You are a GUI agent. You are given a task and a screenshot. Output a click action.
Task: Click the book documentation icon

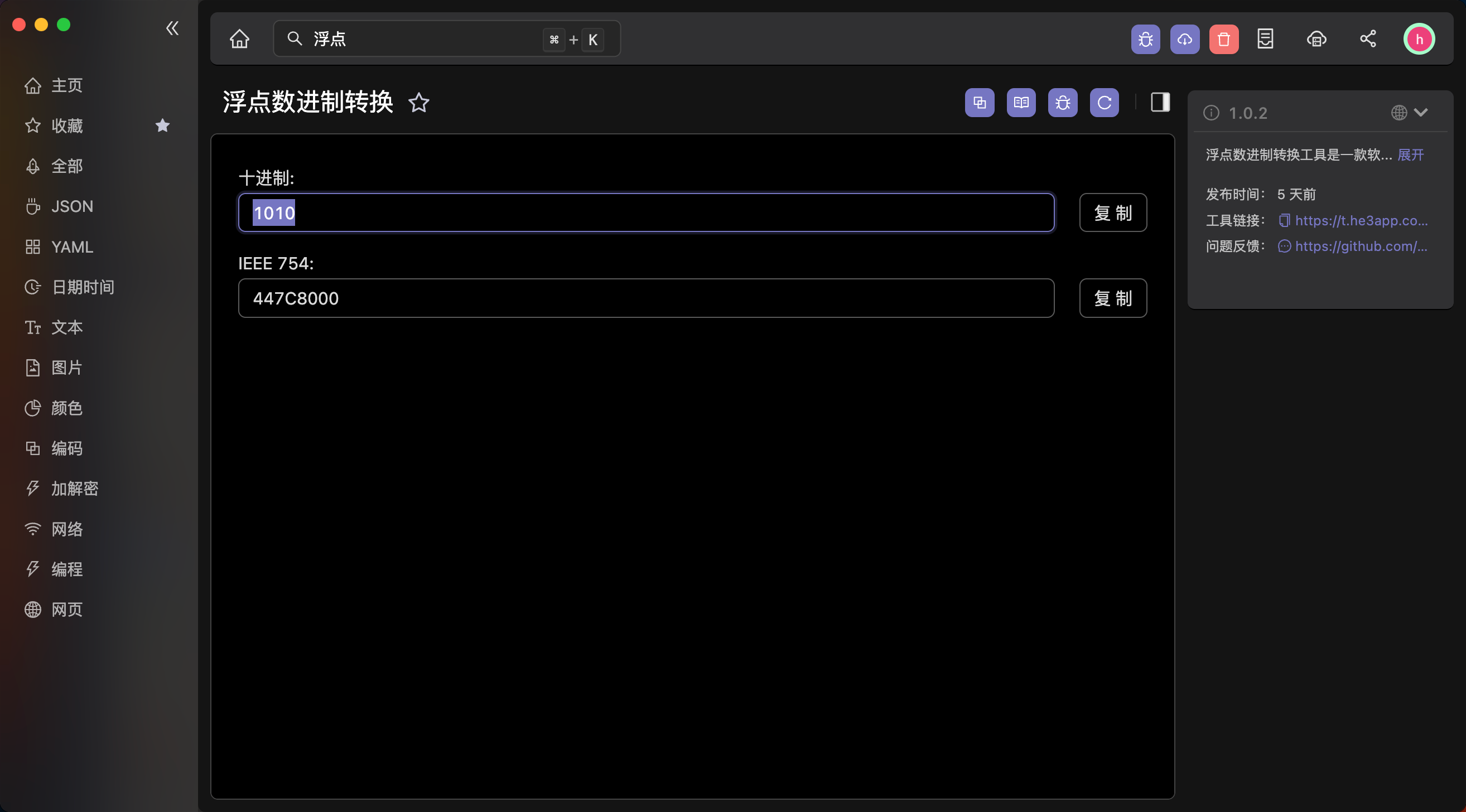click(x=1021, y=103)
